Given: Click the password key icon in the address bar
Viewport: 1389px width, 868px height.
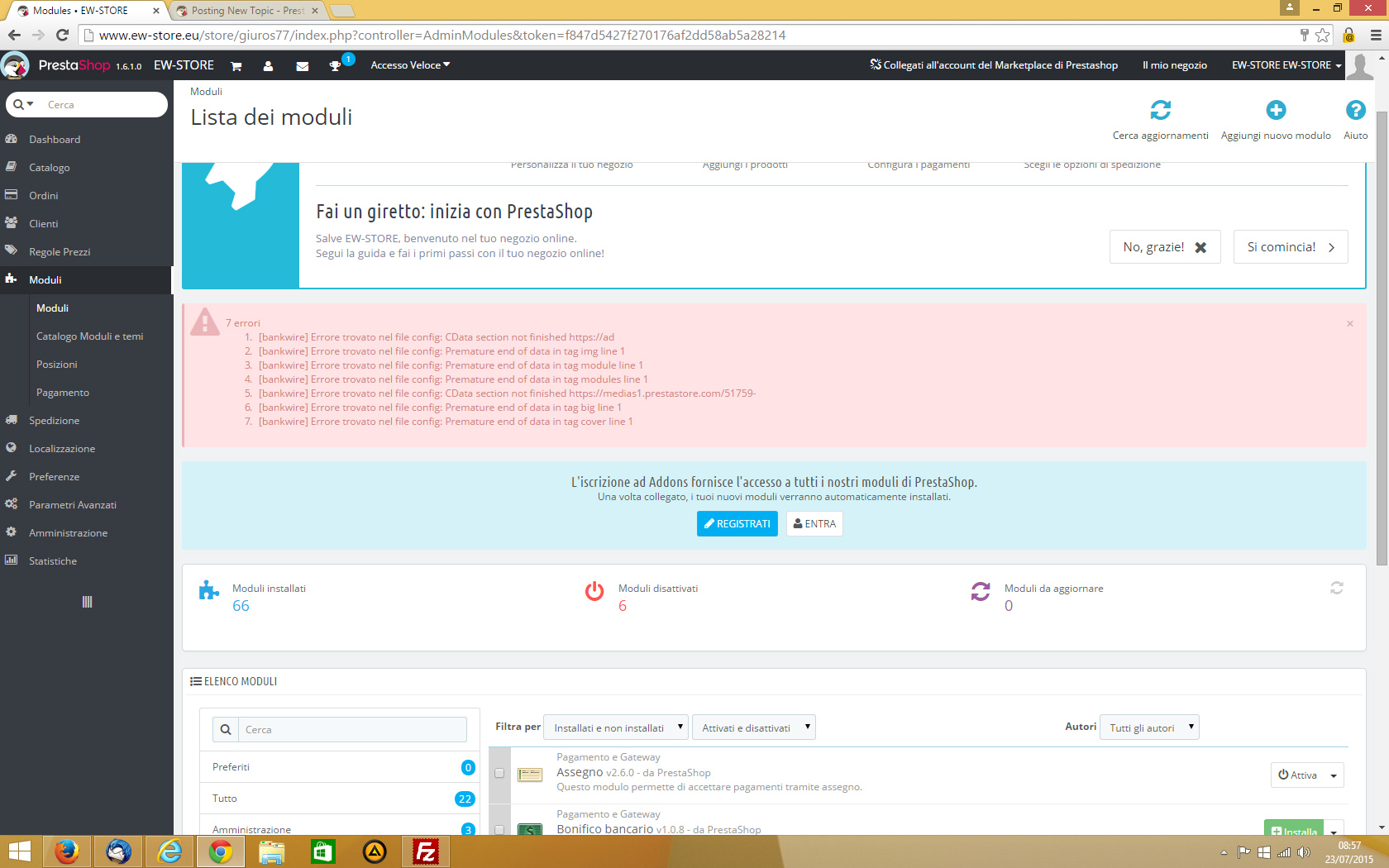Looking at the screenshot, I should (x=1304, y=35).
